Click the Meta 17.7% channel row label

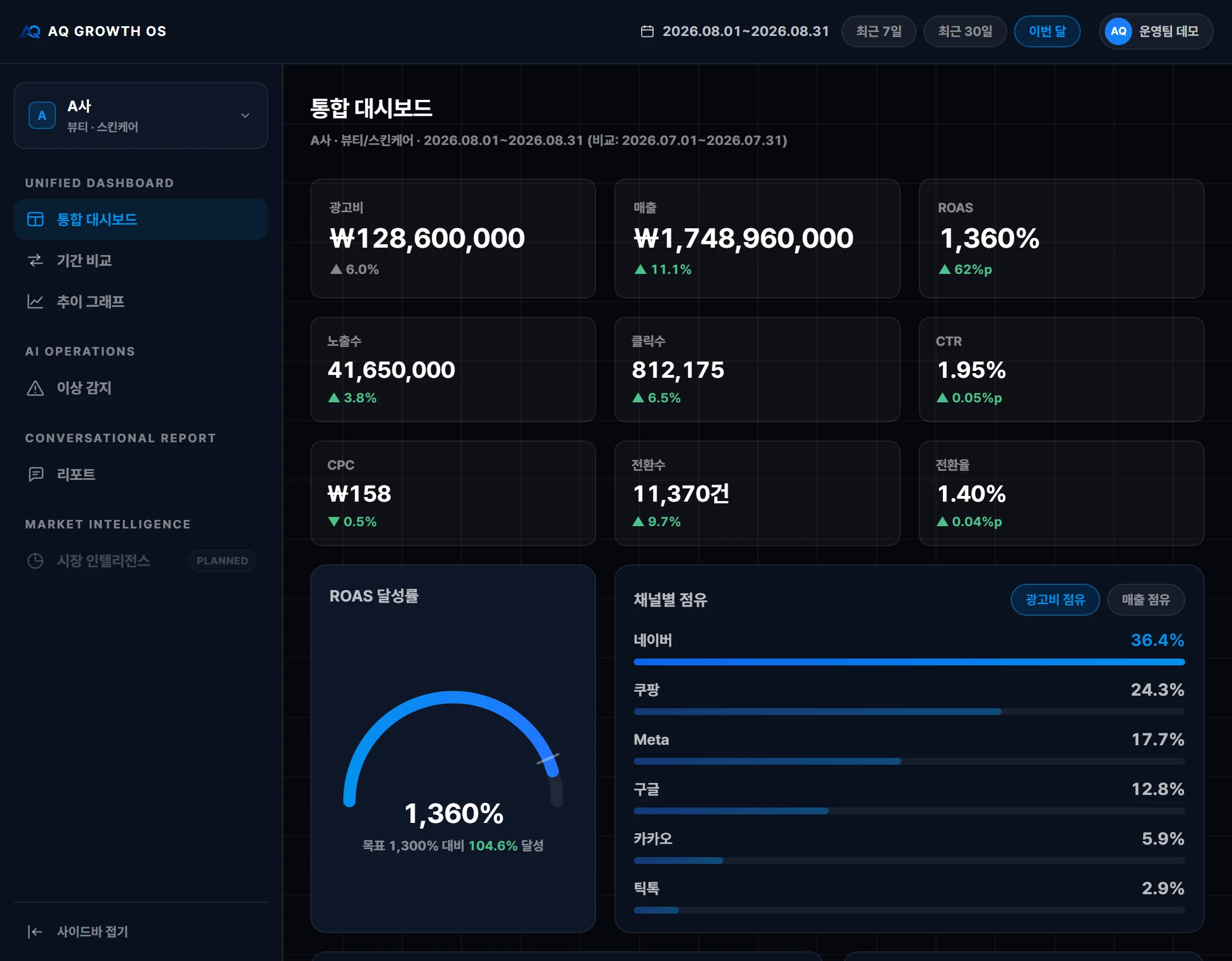651,740
